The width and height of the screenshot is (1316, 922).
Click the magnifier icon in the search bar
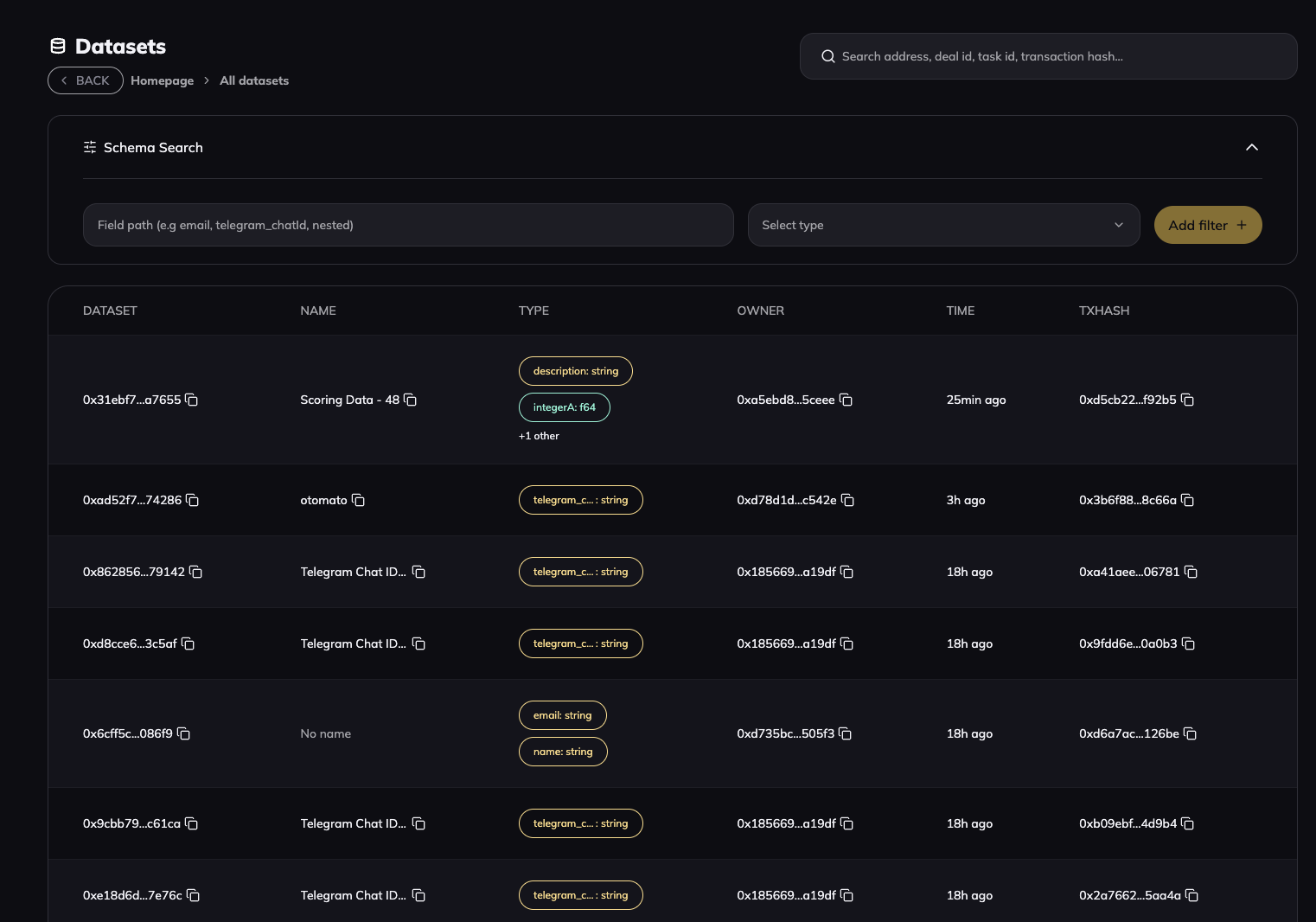827,55
